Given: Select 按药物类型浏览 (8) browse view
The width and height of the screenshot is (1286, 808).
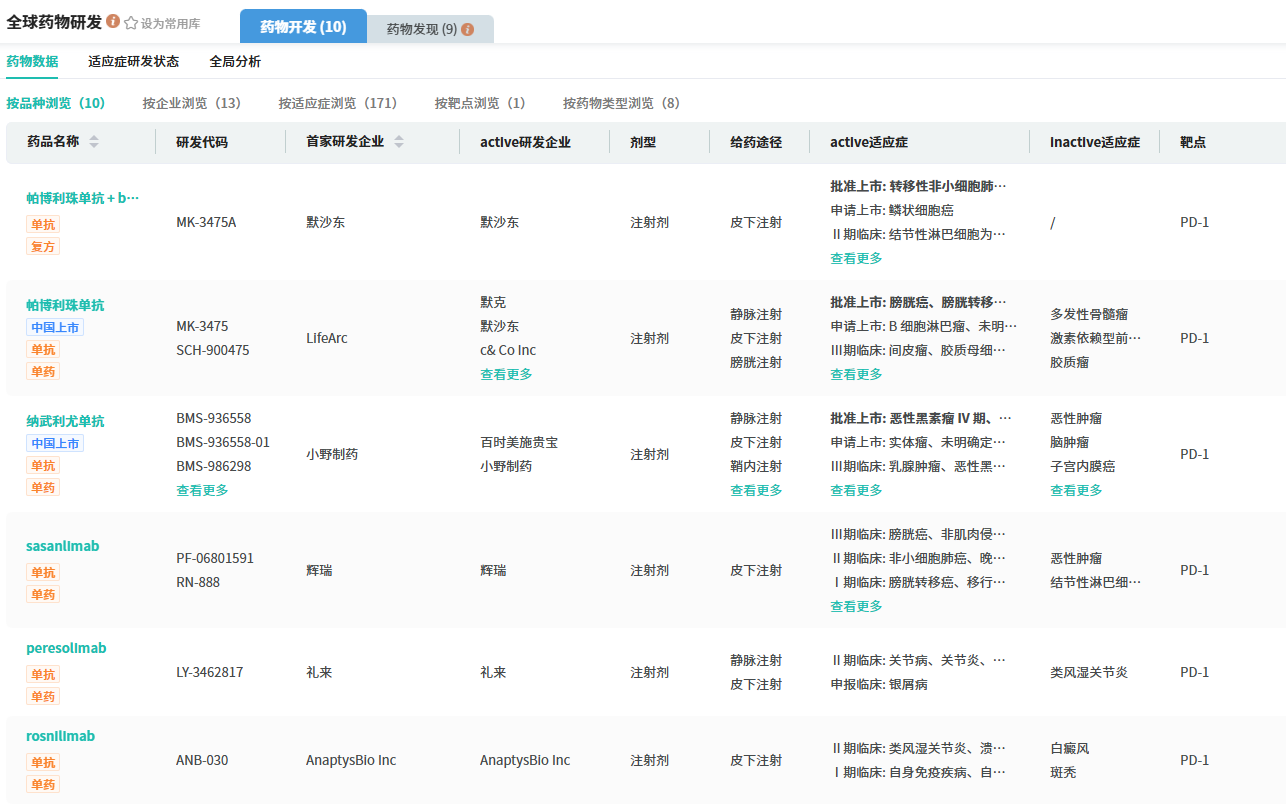Looking at the screenshot, I should (x=620, y=103).
